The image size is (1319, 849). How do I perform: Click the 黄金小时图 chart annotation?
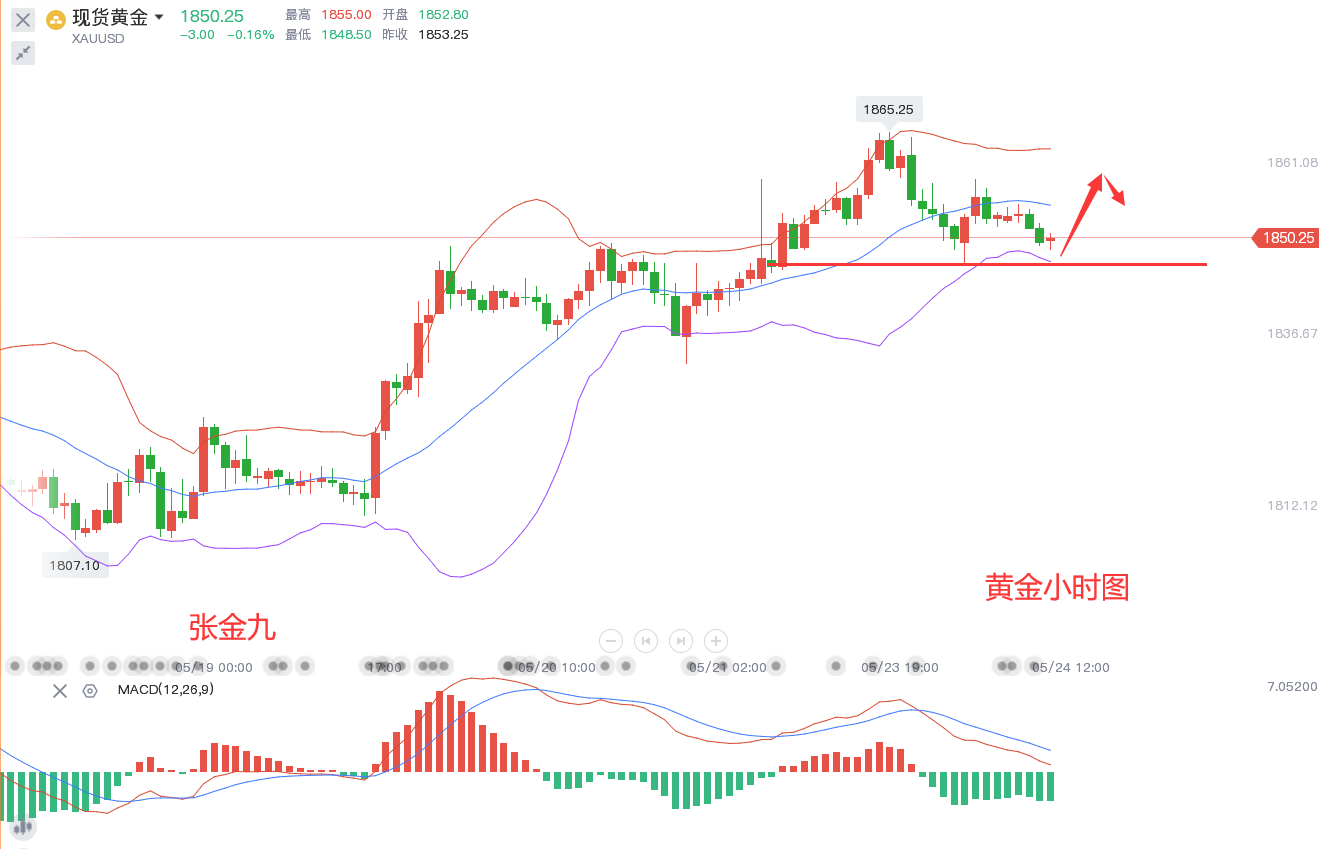(1057, 587)
